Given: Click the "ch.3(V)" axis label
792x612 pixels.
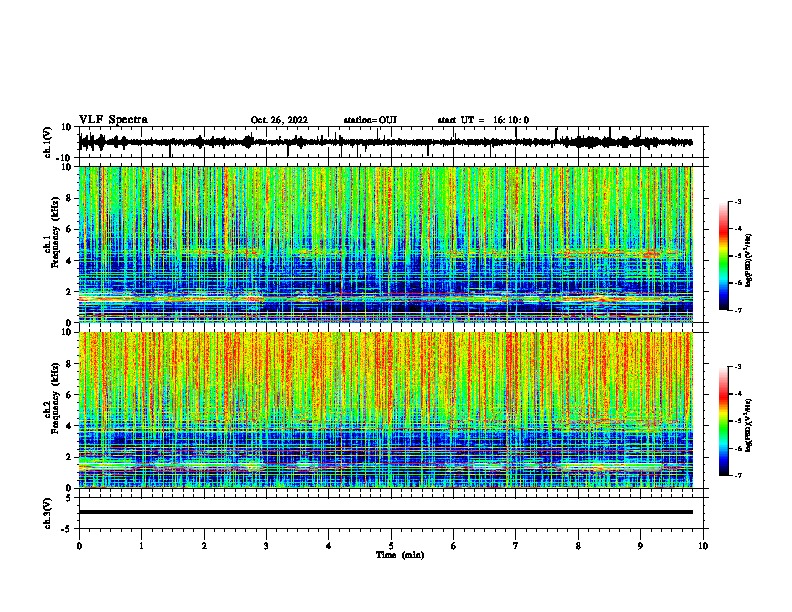Looking at the screenshot, I should tap(48, 513).
